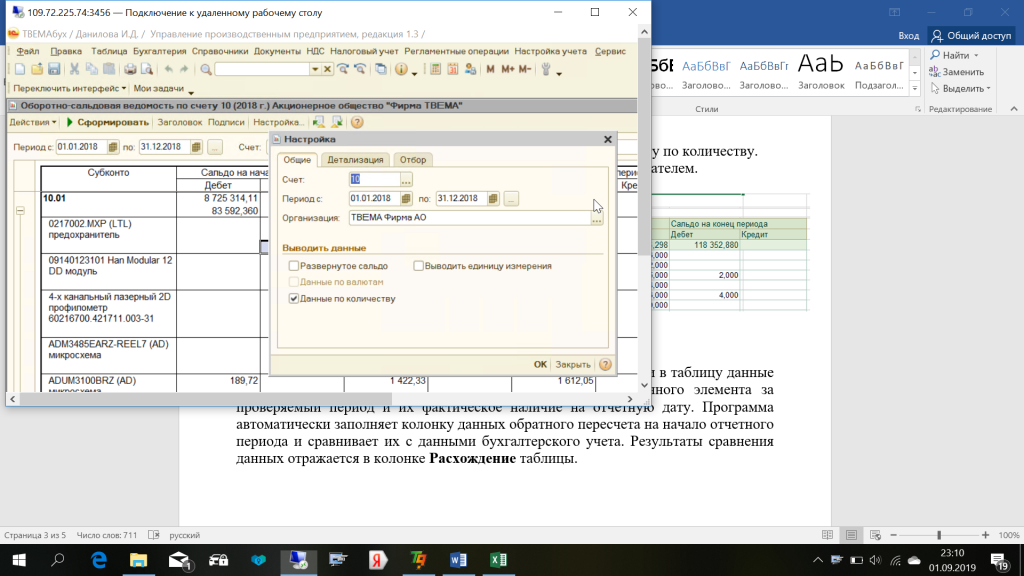This screenshot has width=1024, height=576.
Task: Open the Документы menu
Action: (x=277, y=51)
